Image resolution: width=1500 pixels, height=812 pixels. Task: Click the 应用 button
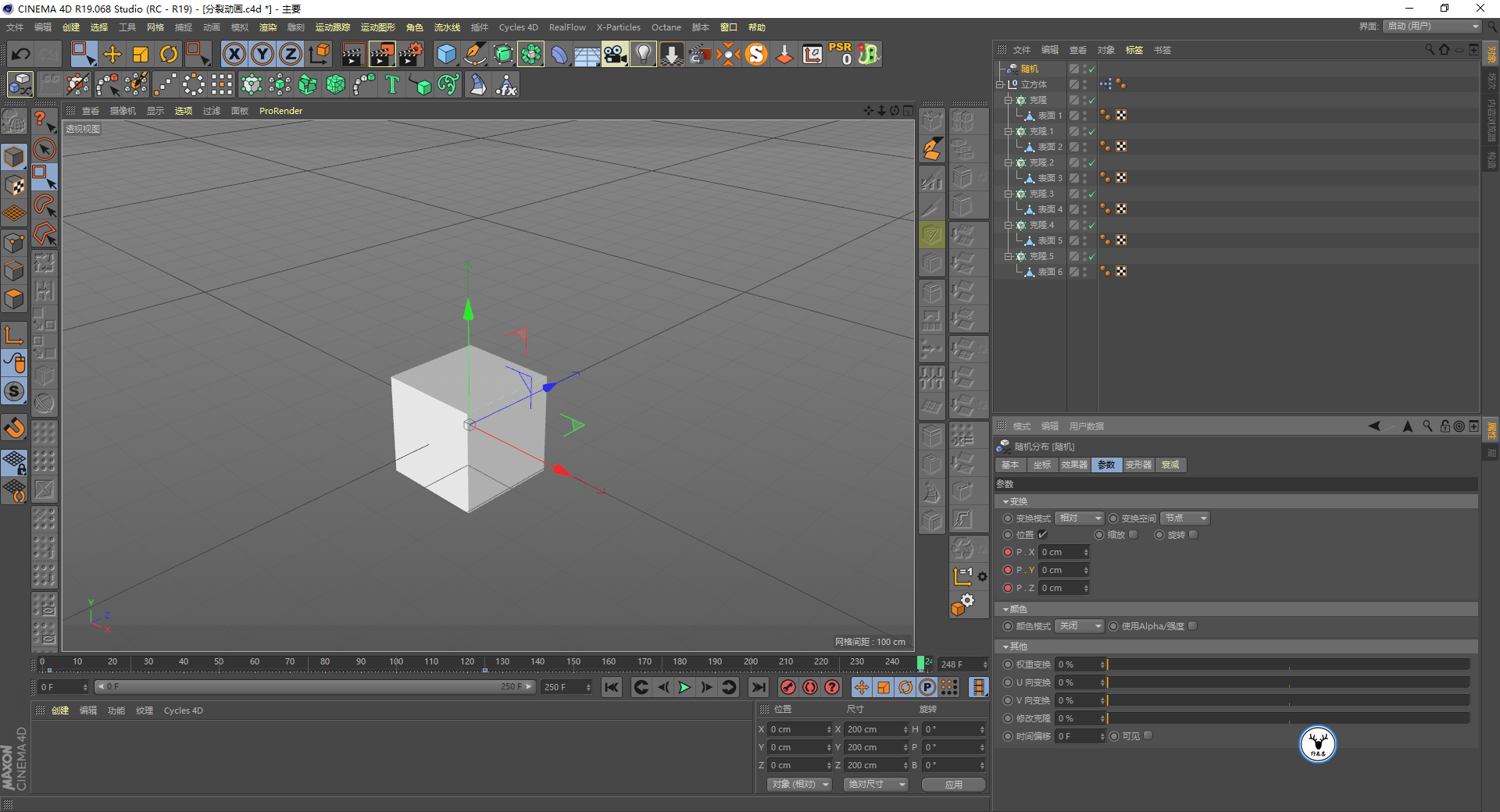pyautogui.click(x=953, y=785)
